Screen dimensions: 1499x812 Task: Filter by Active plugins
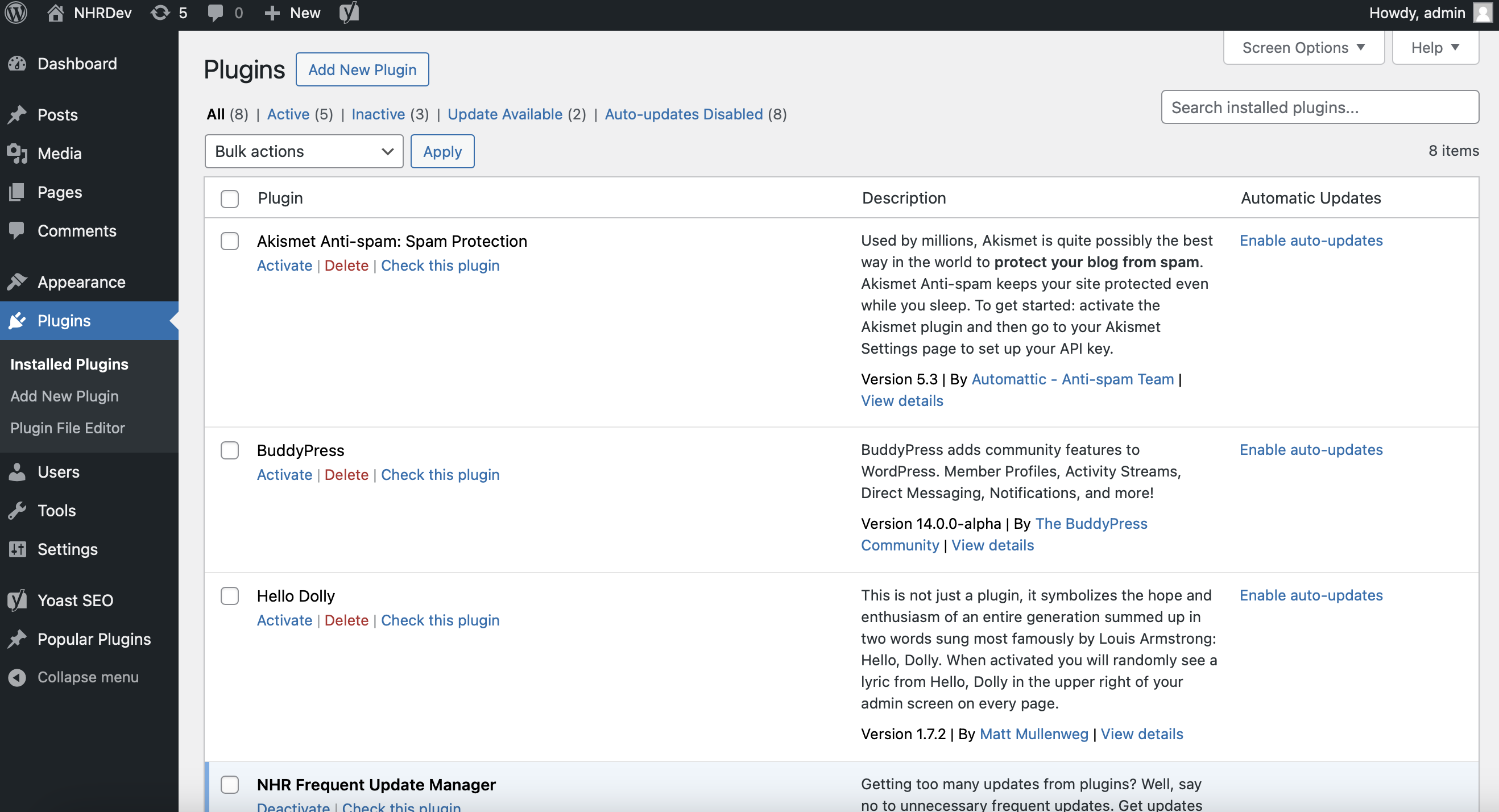[288, 114]
